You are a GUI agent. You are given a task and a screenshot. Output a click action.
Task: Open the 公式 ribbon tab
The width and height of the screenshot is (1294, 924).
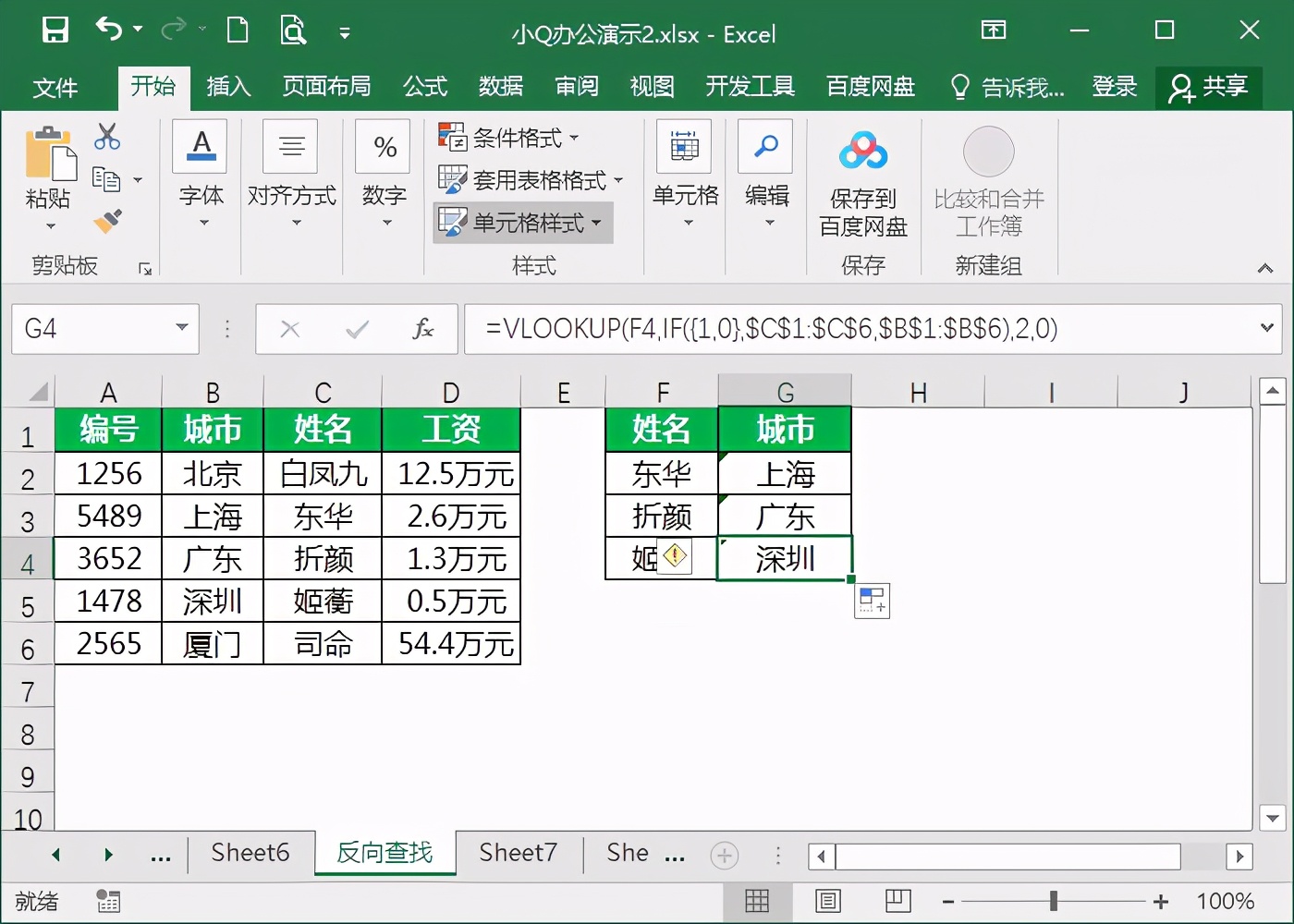[x=425, y=86]
